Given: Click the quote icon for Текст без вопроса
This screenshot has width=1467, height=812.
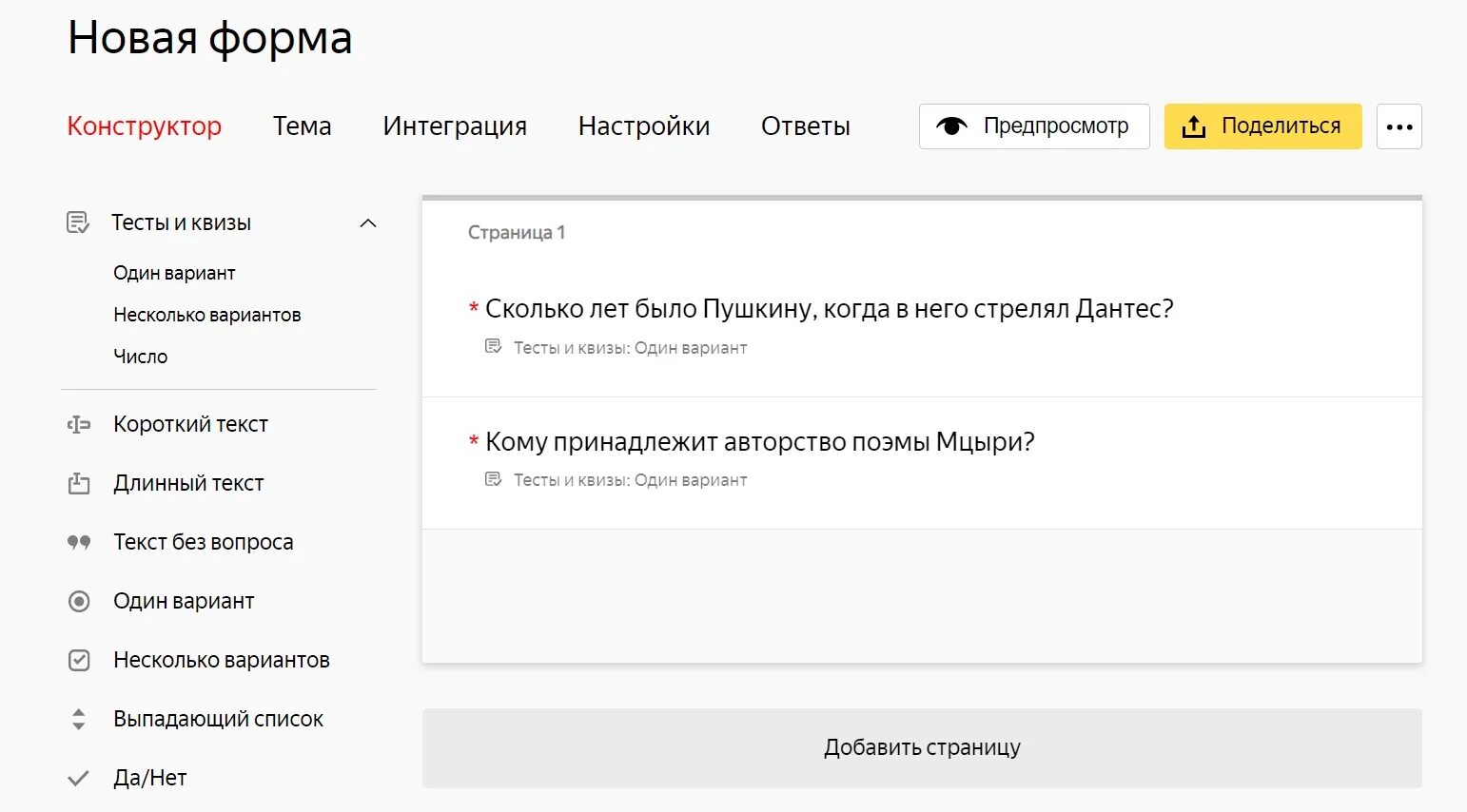Looking at the screenshot, I should pyautogui.click(x=79, y=542).
